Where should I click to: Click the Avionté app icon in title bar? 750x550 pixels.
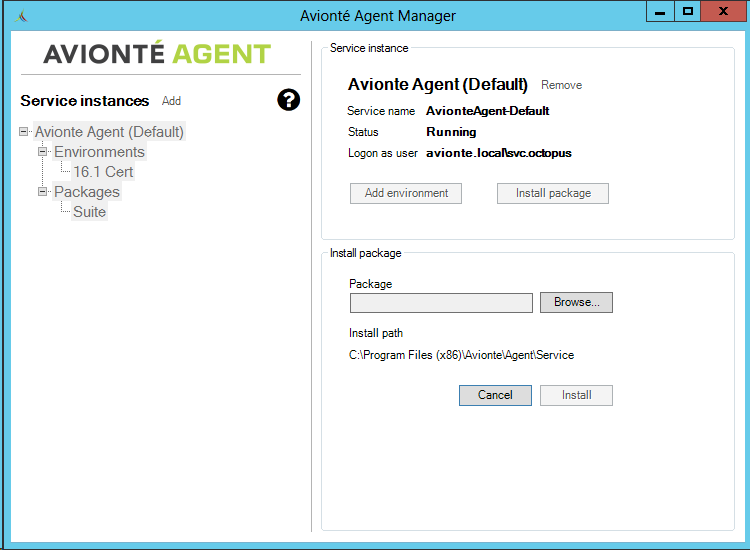pyautogui.click(x=21, y=16)
